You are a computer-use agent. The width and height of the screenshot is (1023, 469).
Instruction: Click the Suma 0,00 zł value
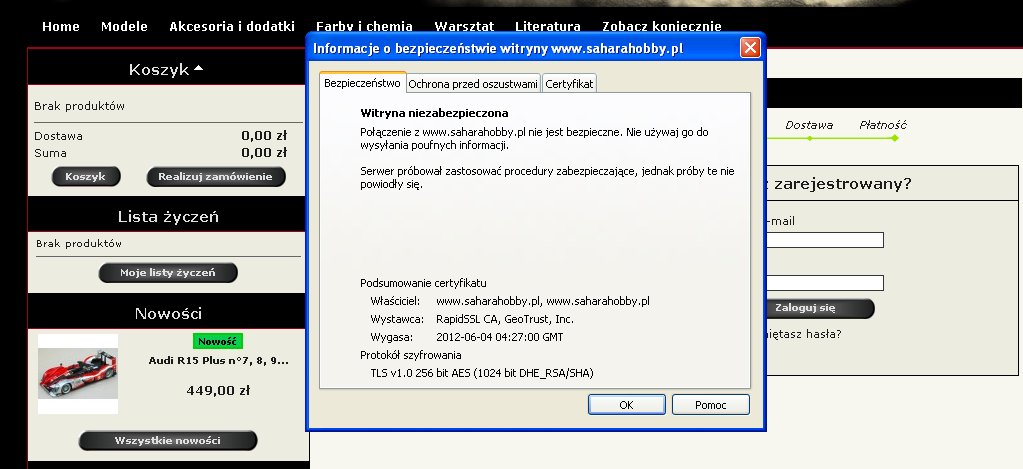pyautogui.click(x=264, y=153)
